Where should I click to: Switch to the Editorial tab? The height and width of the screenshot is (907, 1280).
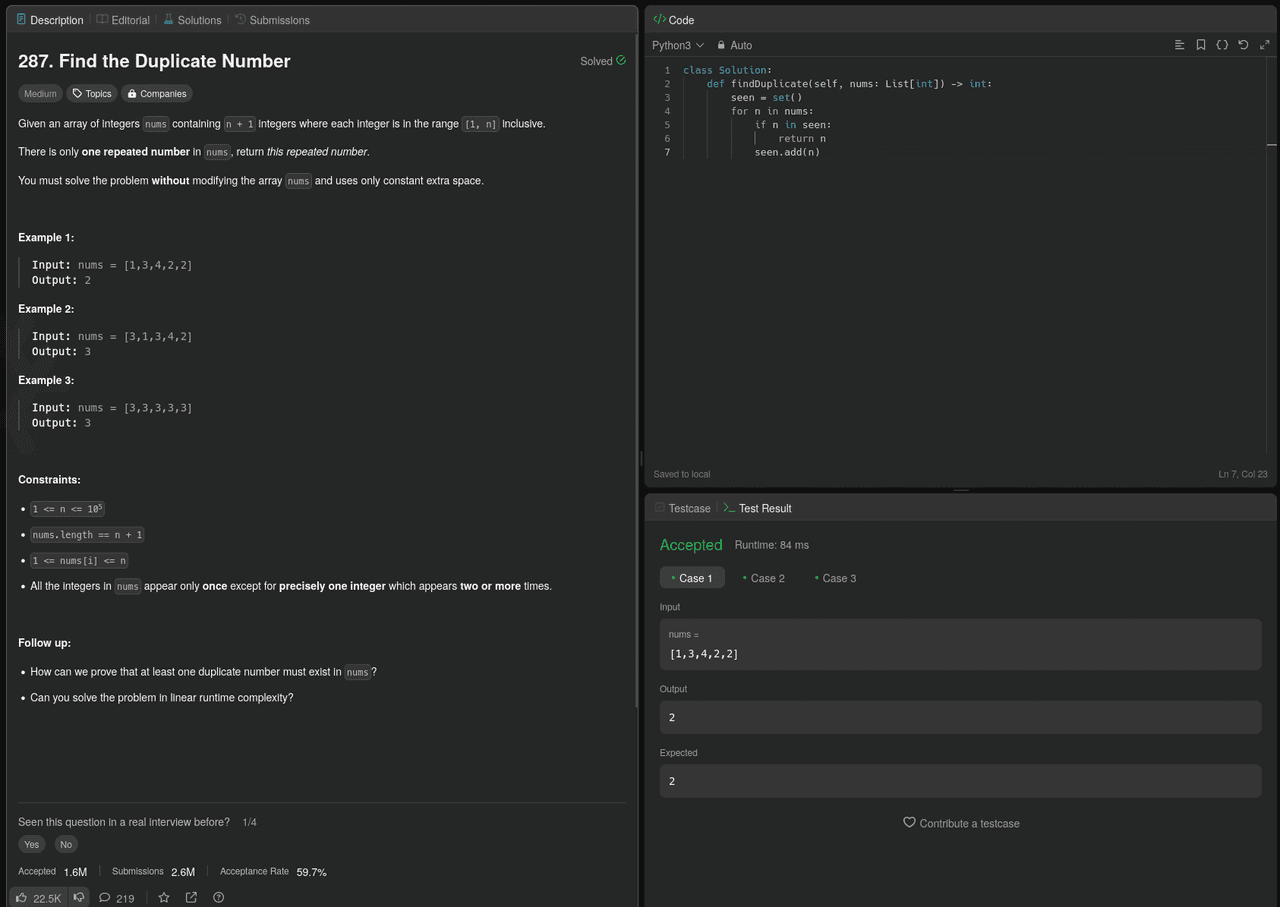[123, 20]
